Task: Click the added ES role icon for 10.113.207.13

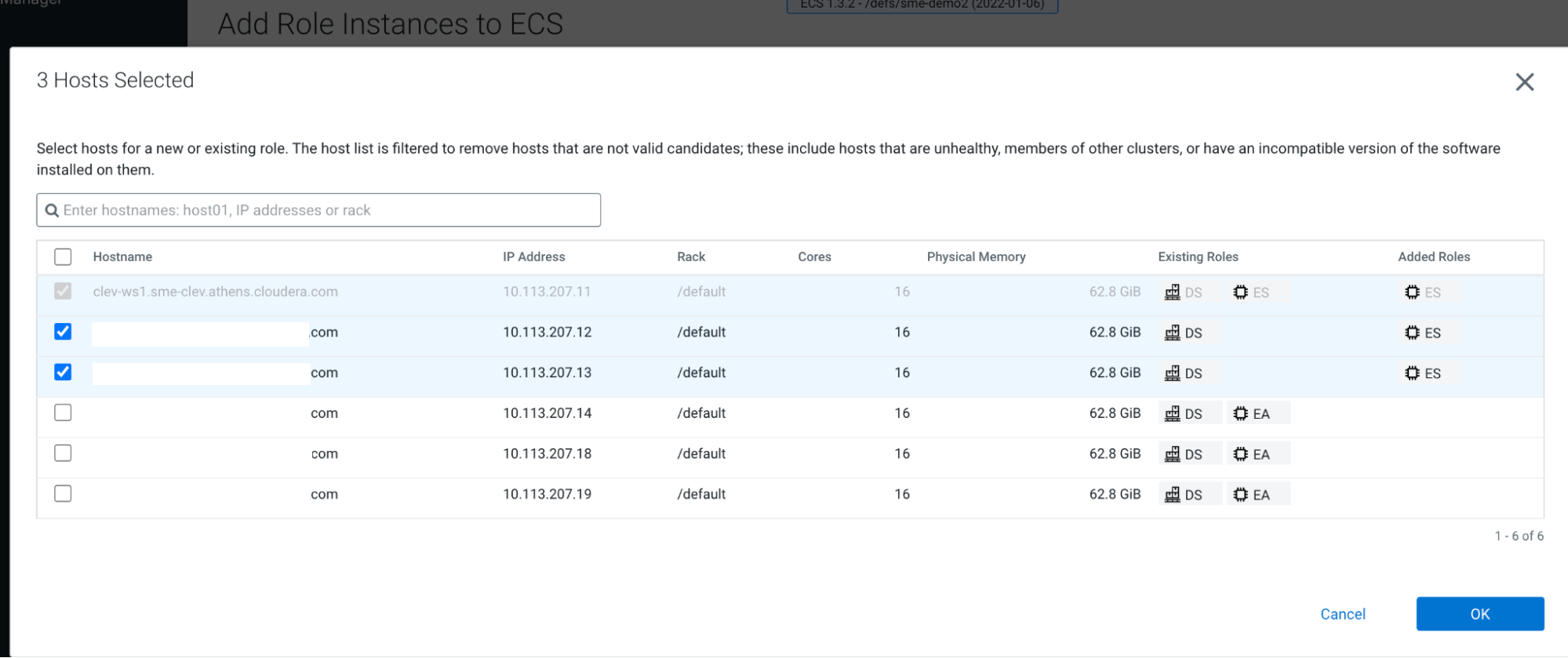Action: coord(1412,373)
